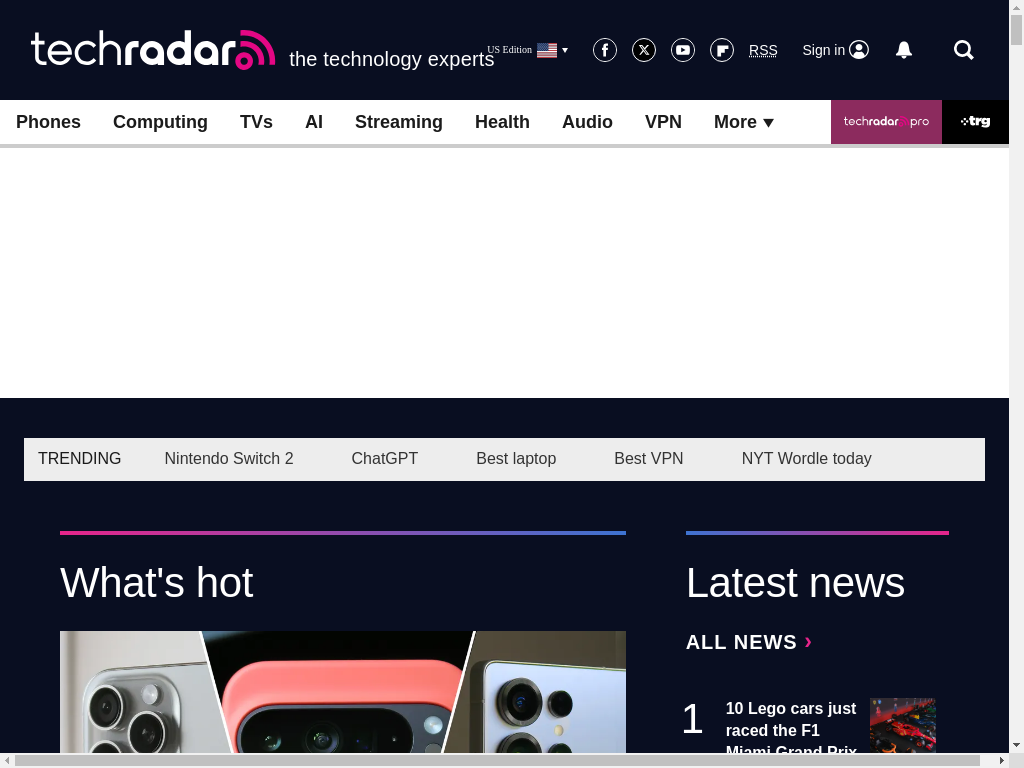Open the AI section
This screenshot has width=1024, height=768.
click(314, 122)
